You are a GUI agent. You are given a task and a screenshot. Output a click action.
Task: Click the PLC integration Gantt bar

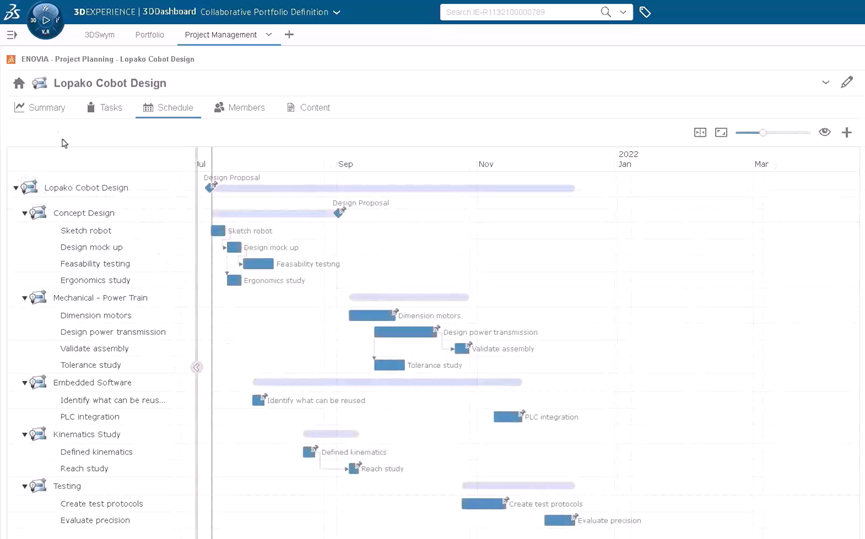507,417
